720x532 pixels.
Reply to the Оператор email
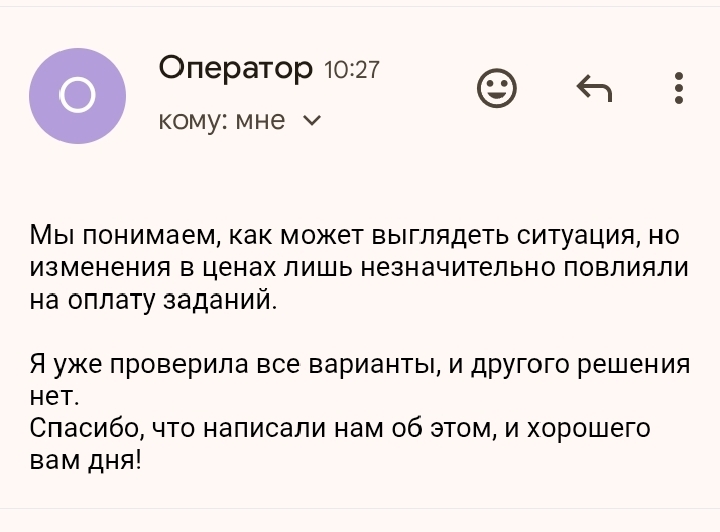point(594,88)
